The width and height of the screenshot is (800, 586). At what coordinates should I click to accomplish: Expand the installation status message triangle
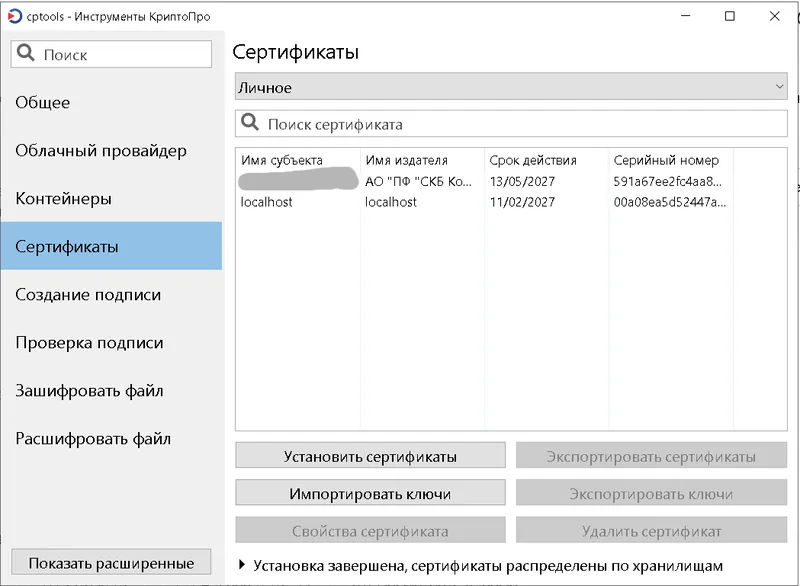pos(242,565)
